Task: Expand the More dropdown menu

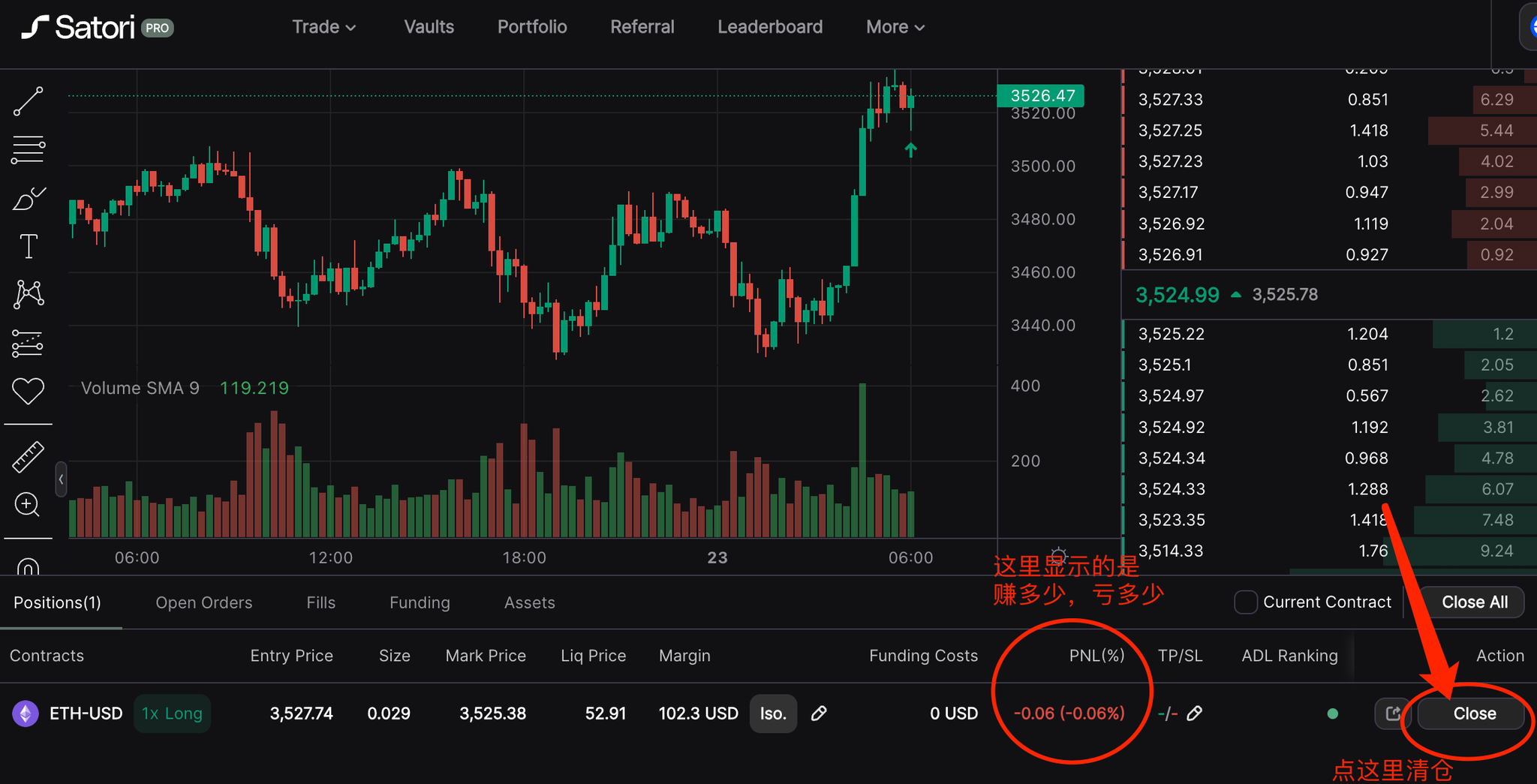Action: 895,27
